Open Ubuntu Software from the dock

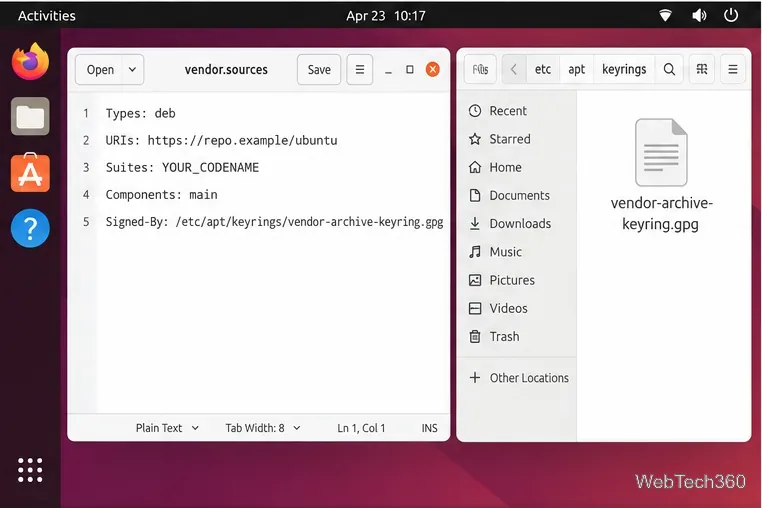tap(30, 172)
